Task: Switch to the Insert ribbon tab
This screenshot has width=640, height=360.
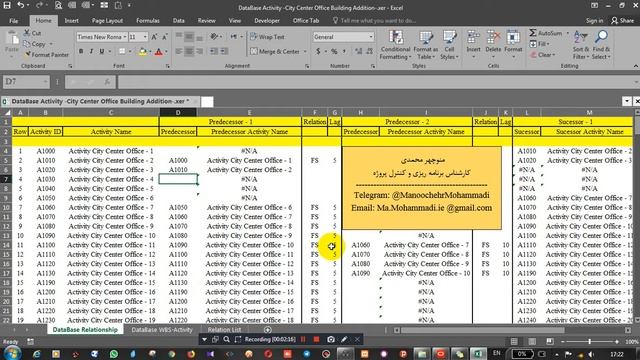Action: pos(71,20)
